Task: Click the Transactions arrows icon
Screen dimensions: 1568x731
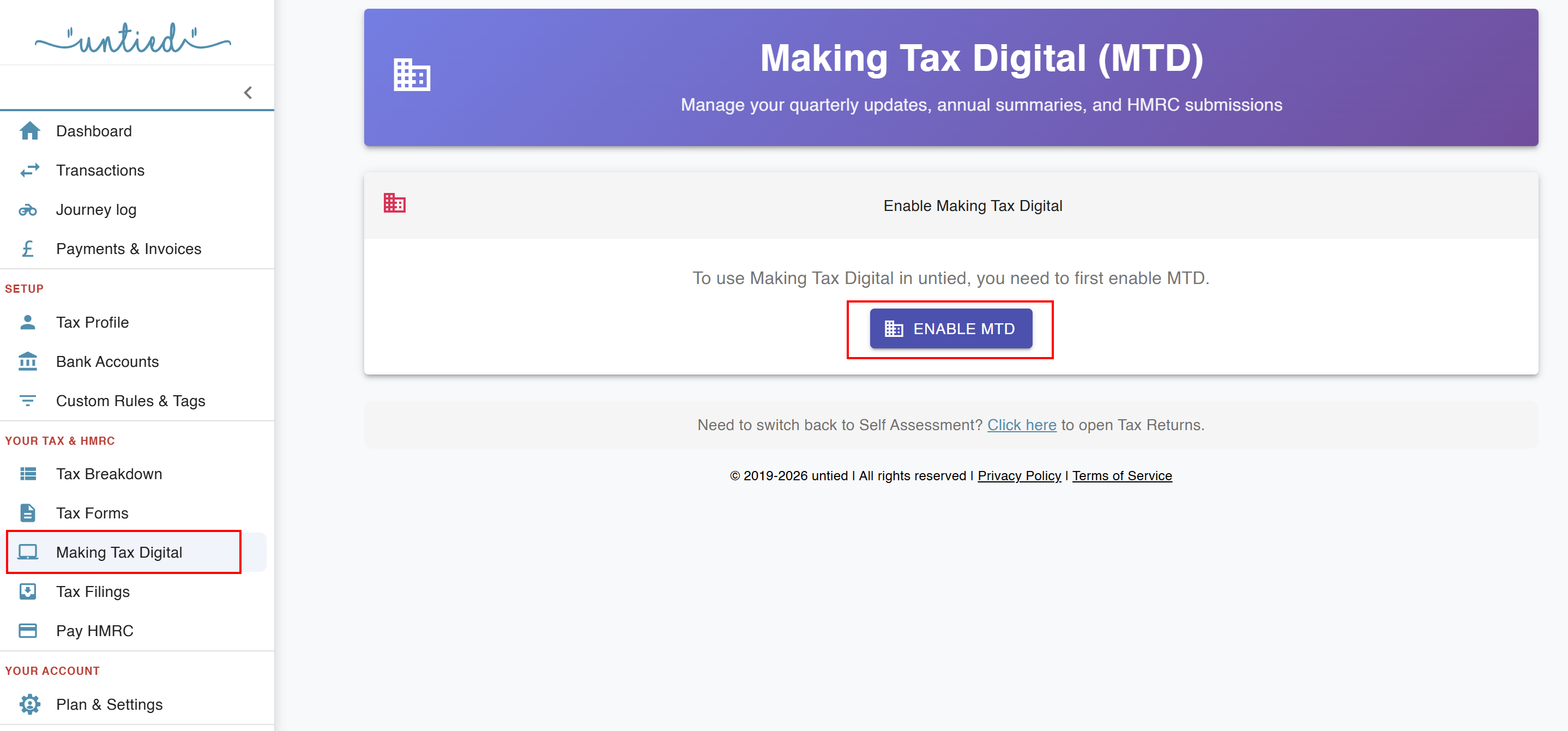Action: 28,171
